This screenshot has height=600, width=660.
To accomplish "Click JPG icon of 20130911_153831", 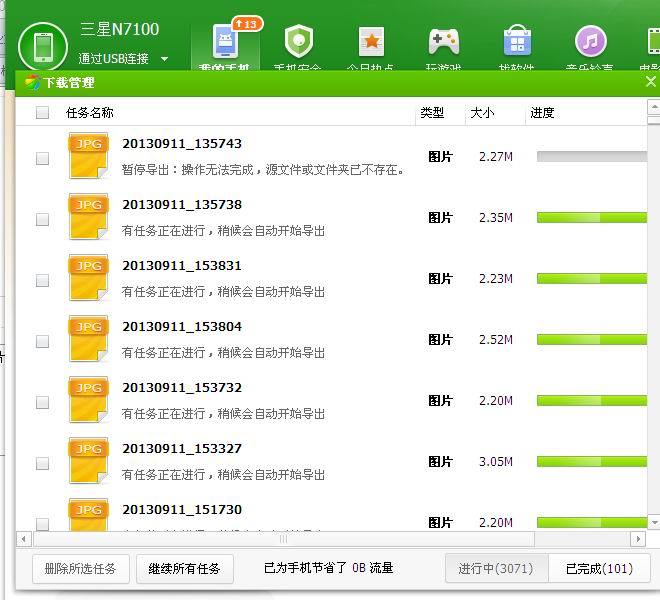I will point(88,278).
